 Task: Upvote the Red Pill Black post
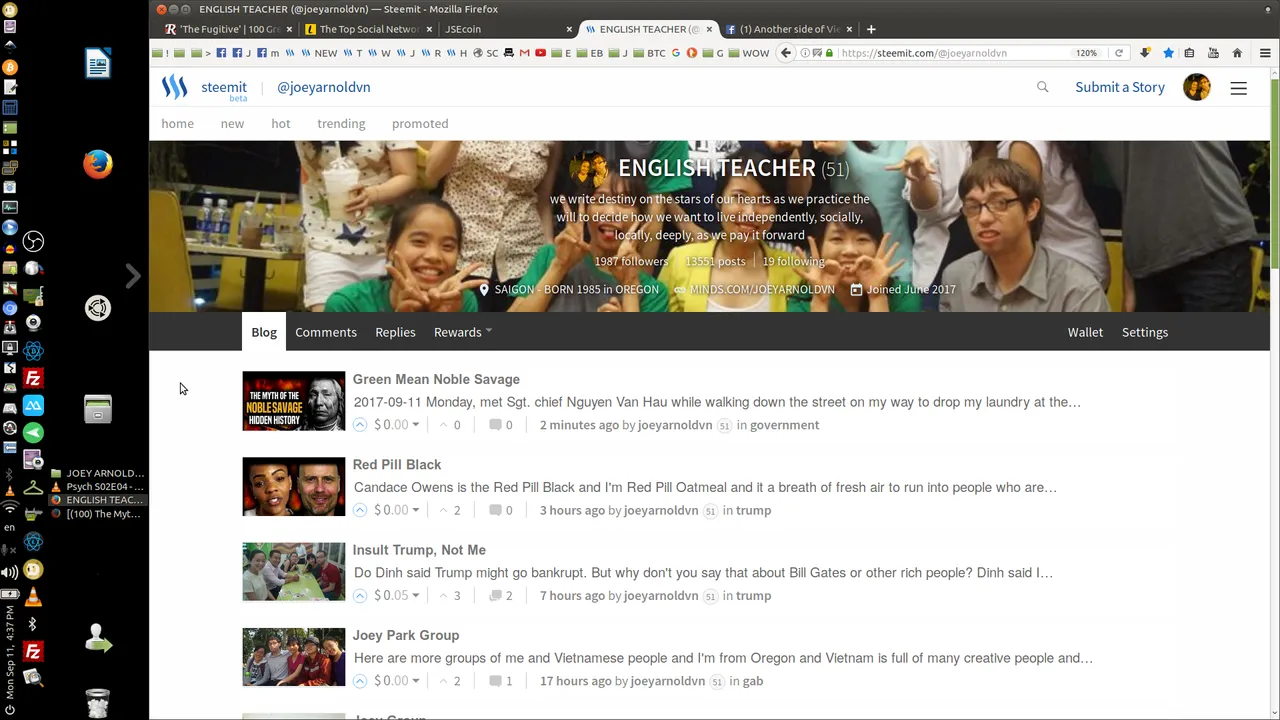click(360, 510)
